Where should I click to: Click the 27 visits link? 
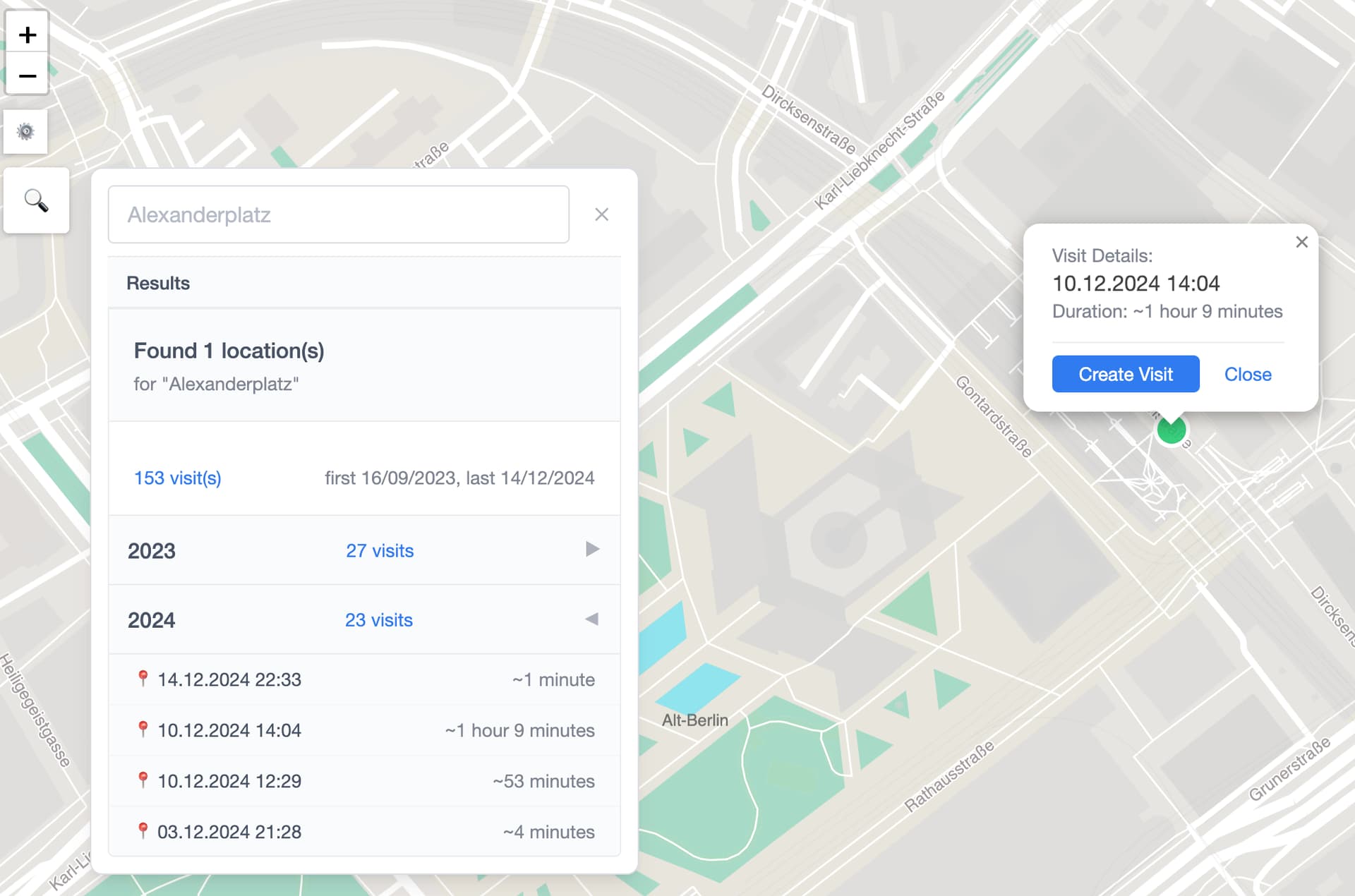(380, 551)
